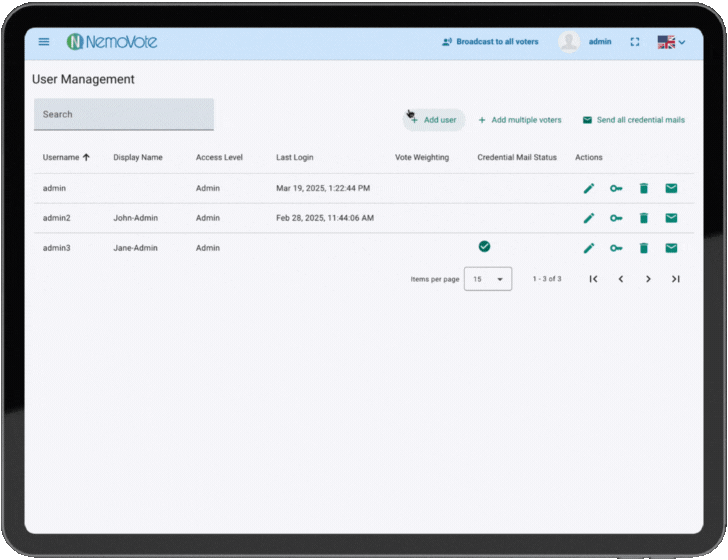This screenshot has height=560, width=728.
Task: Toggle fullscreen mode icon
Action: tap(635, 42)
